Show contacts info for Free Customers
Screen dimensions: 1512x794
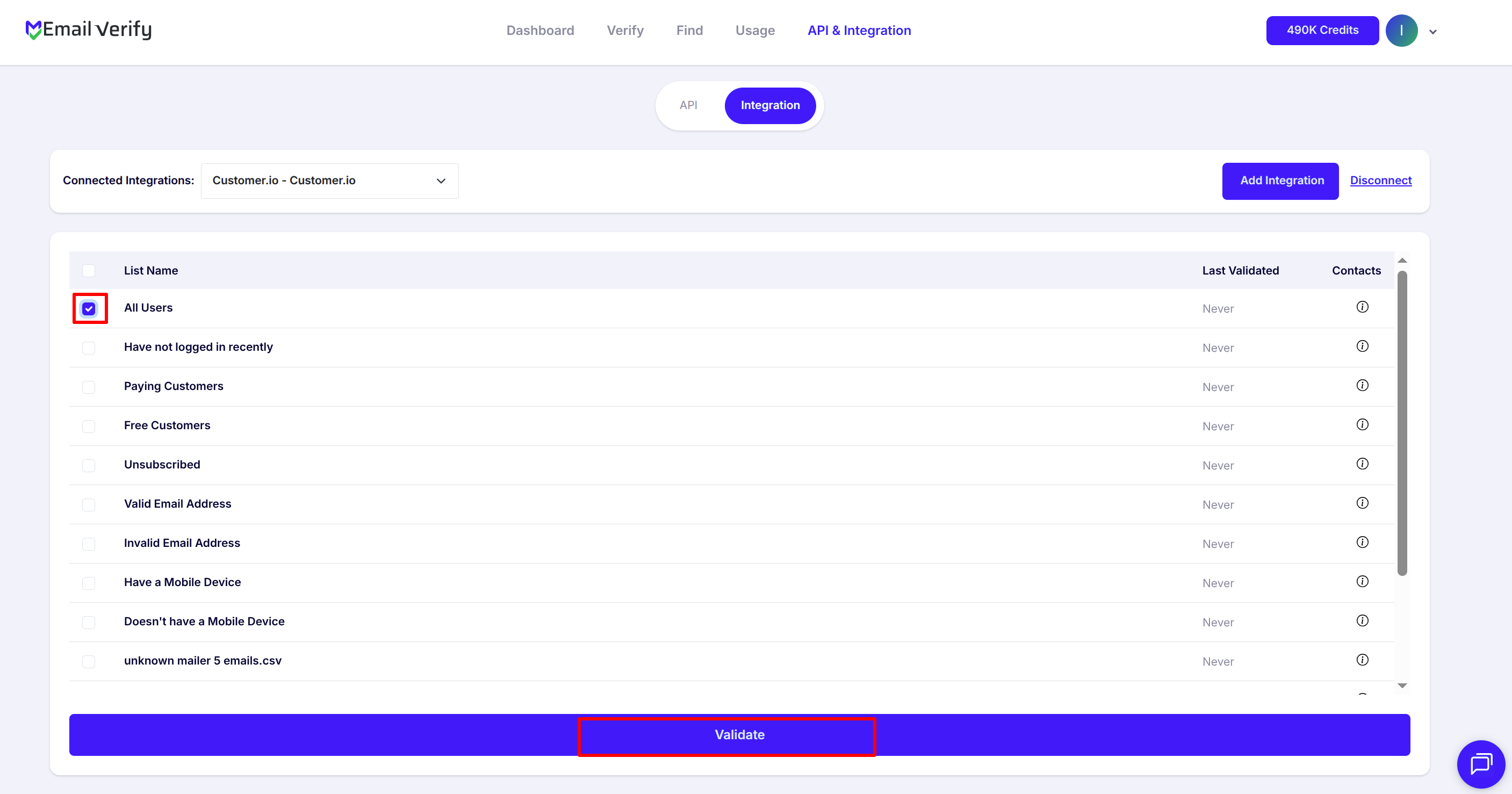(x=1362, y=425)
